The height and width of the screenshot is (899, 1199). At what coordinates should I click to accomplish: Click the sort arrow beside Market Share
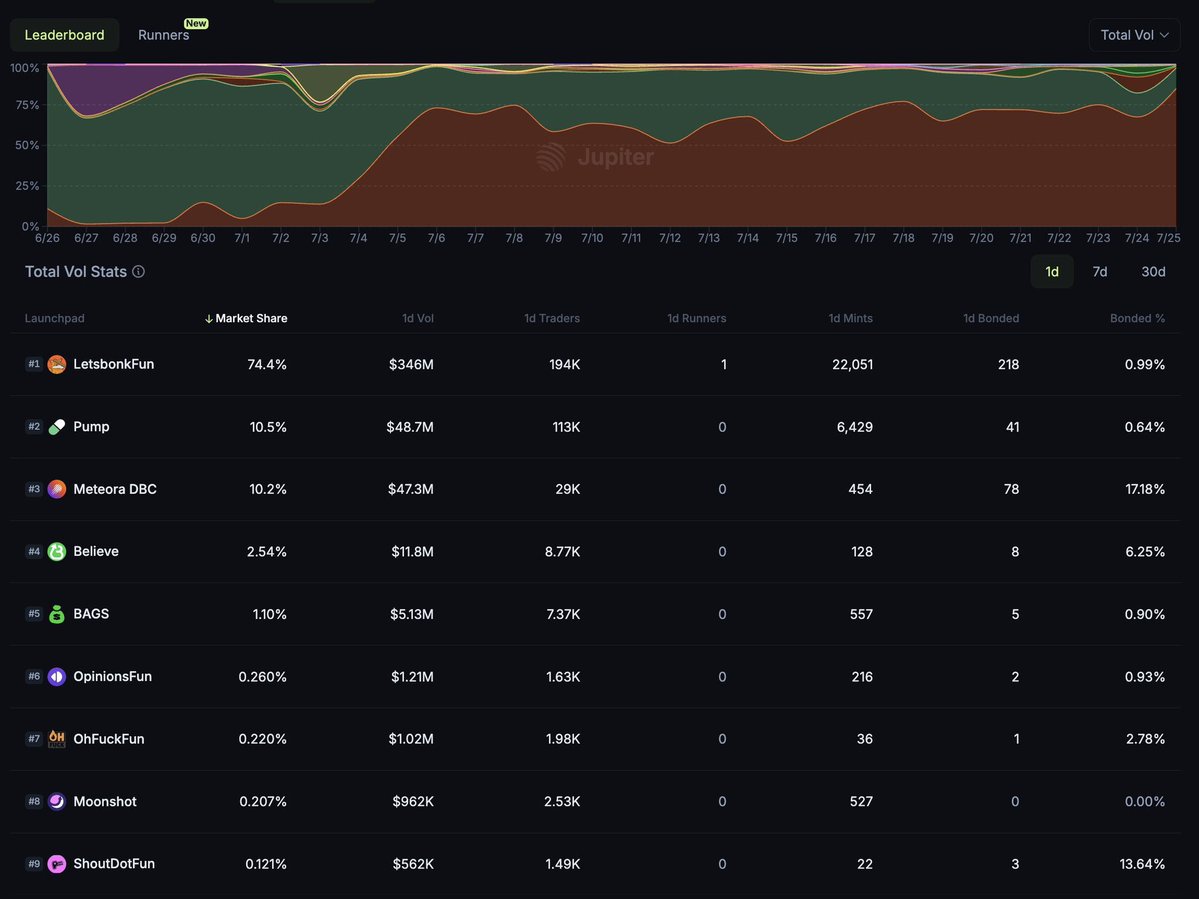click(209, 319)
